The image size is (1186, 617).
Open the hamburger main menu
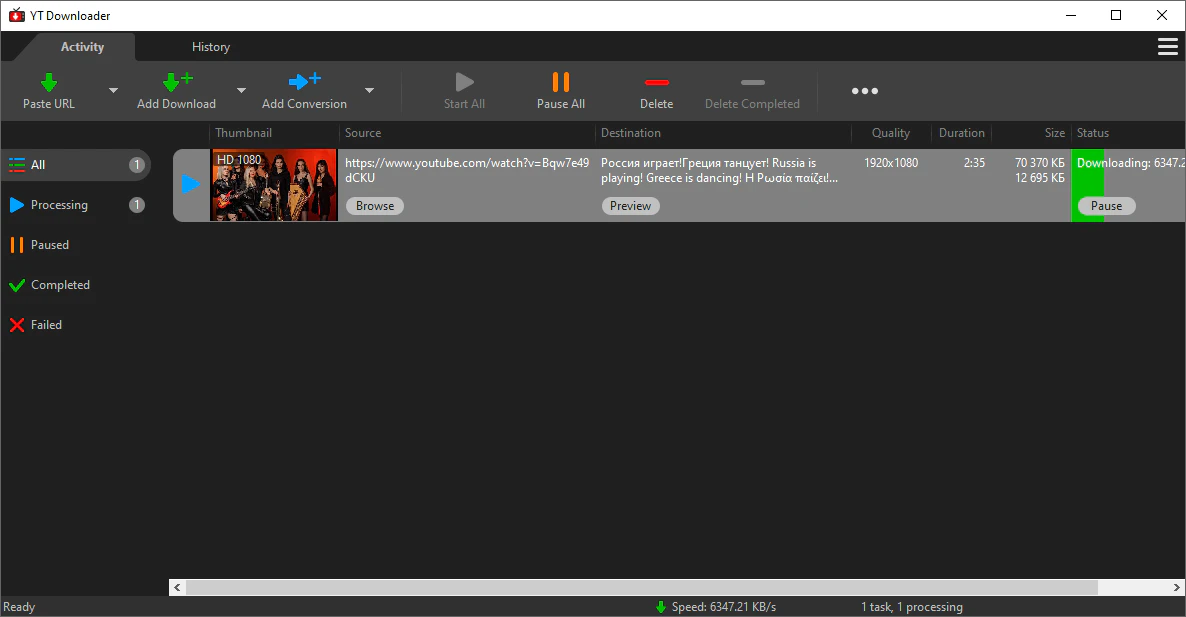point(1166,47)
